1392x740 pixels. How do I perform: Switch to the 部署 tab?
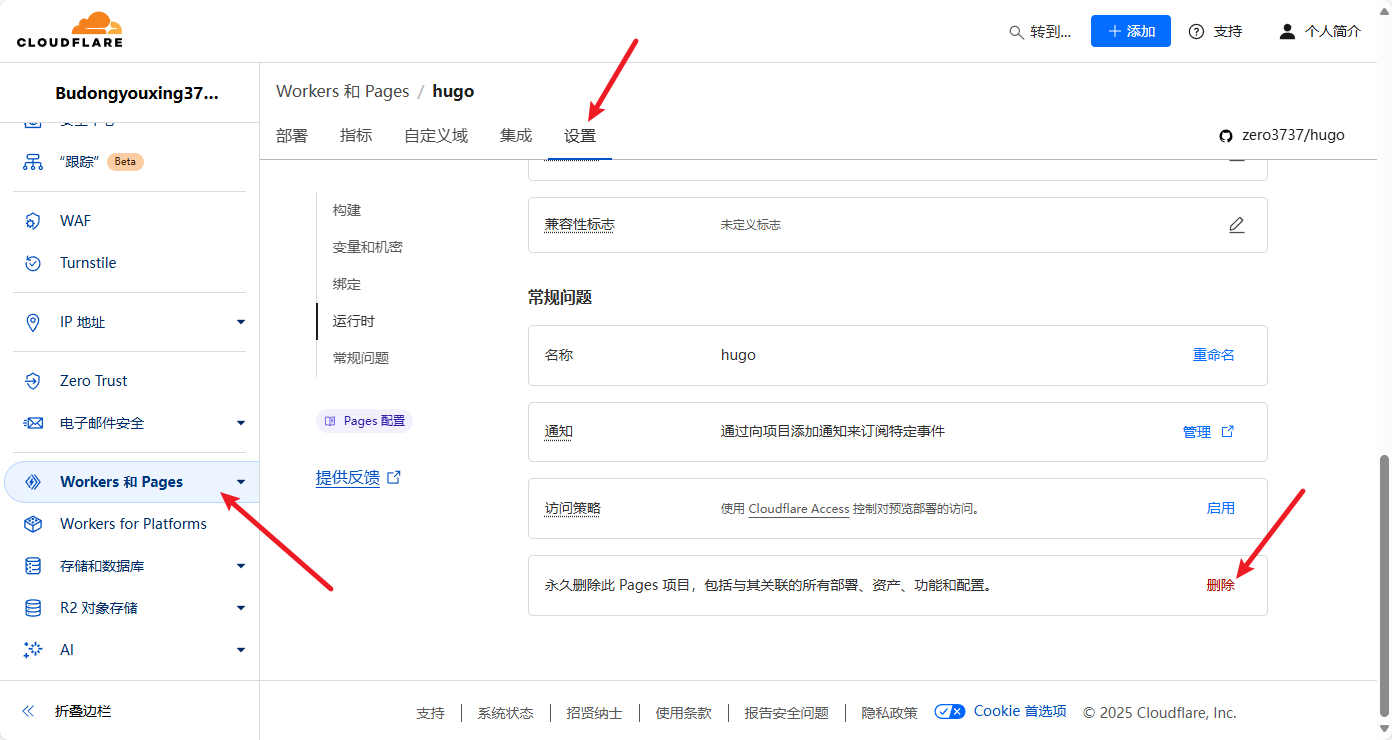[x=292, y=136]
